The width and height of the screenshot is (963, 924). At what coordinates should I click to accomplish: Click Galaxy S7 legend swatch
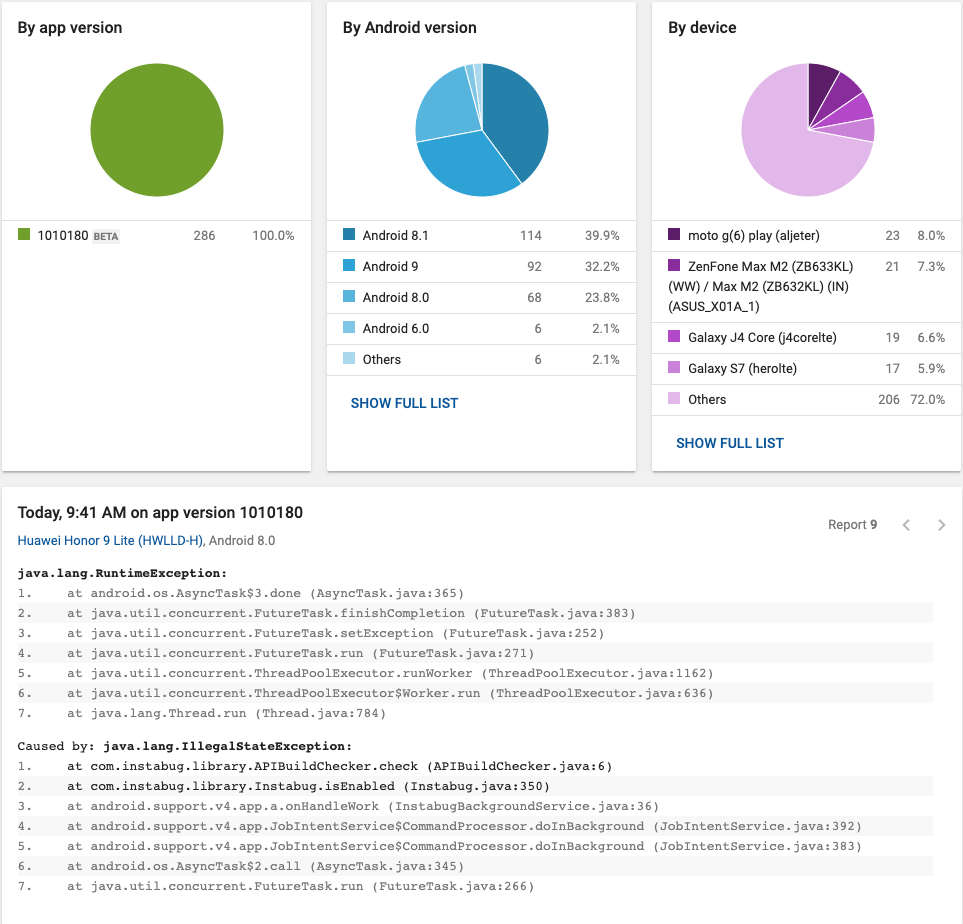(674, 367)
